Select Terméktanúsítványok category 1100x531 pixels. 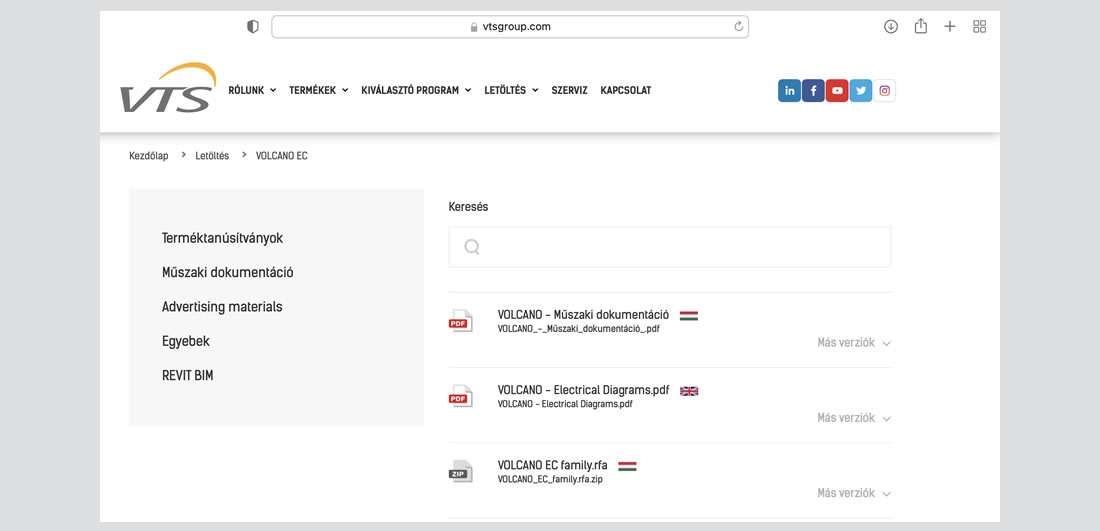tap(222, 238)
